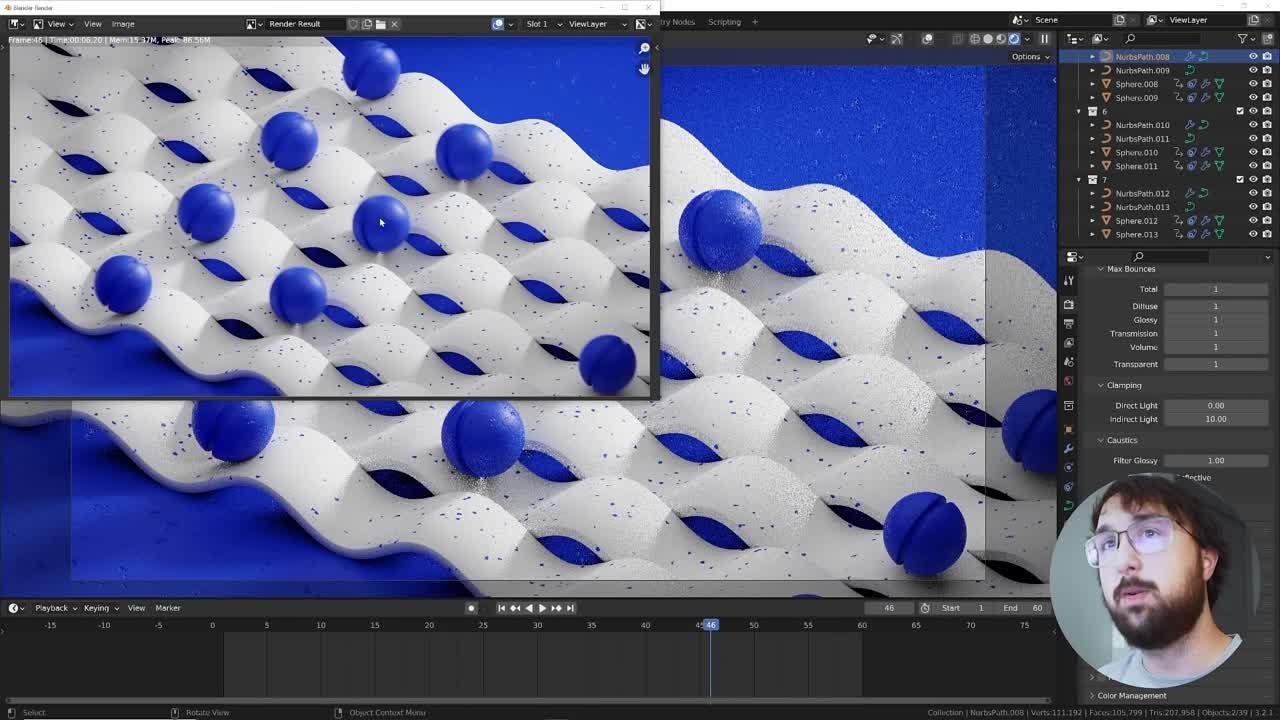Click the View Layer properties tab icon
Image resolution: width=1280 pixels, height=720 pixels.
[1068, 342]
